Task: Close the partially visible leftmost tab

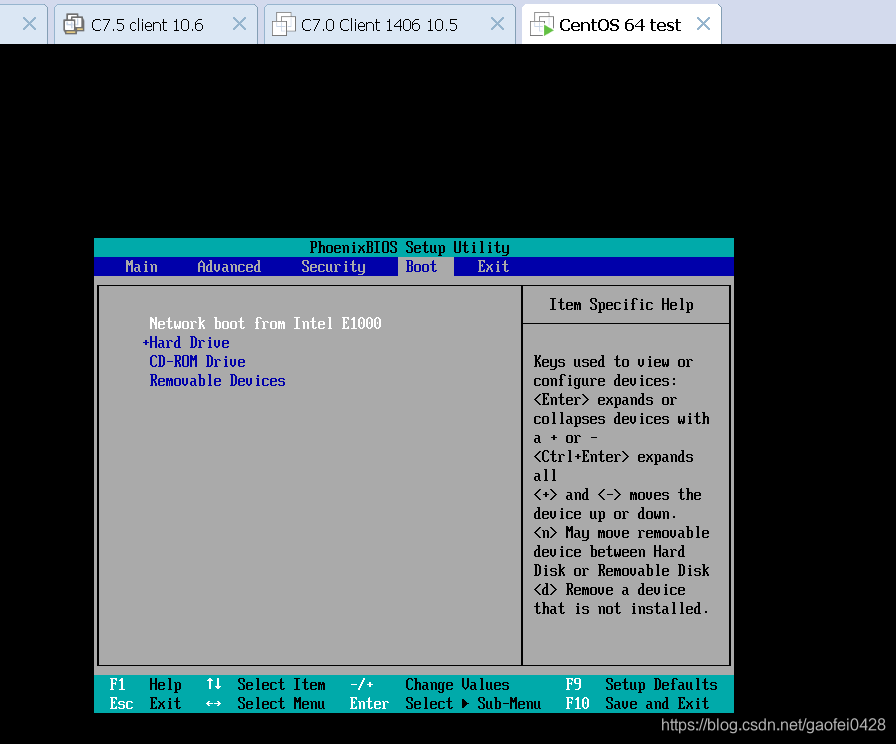Action: (x=29, y=24)
